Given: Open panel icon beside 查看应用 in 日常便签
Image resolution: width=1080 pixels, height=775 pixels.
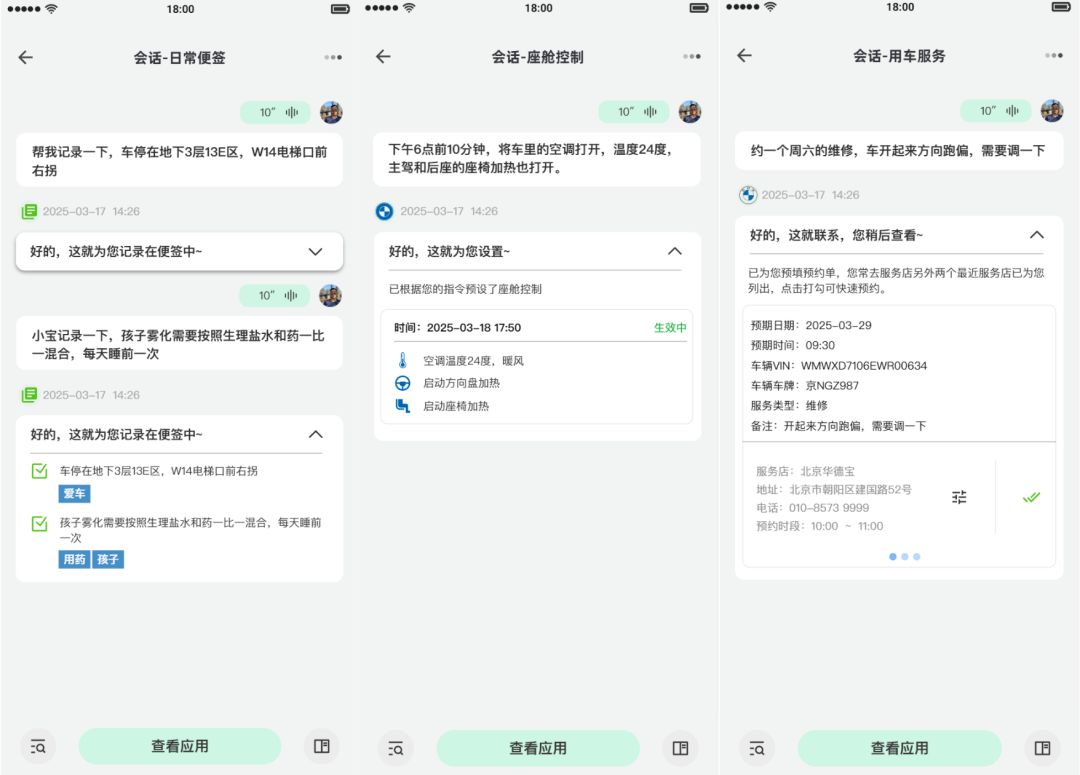Looking at the screenshot, I should click(x=321, y=746).
